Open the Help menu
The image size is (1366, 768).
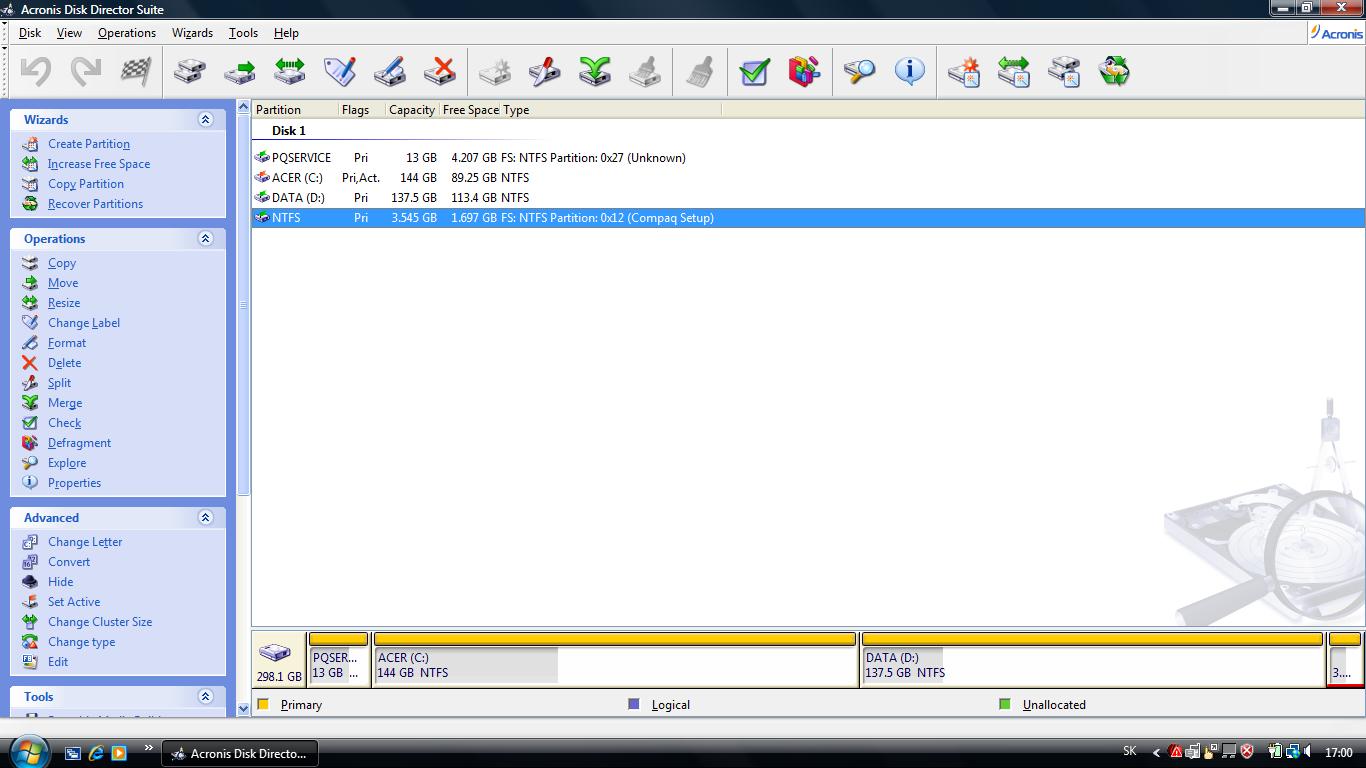point(286,32)
